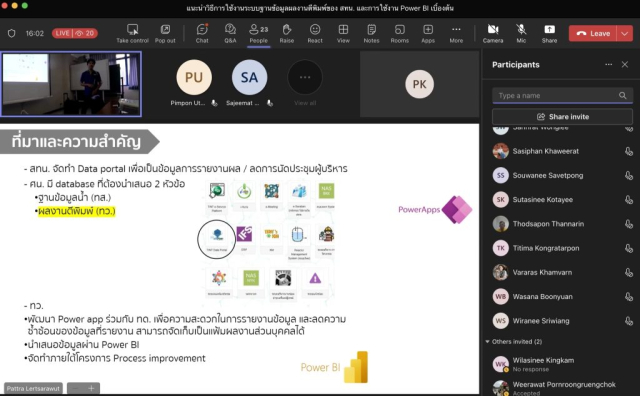Click mic icon beside Sutasinee Kotayee
640x396 pixels.
(x=629, y=200)
